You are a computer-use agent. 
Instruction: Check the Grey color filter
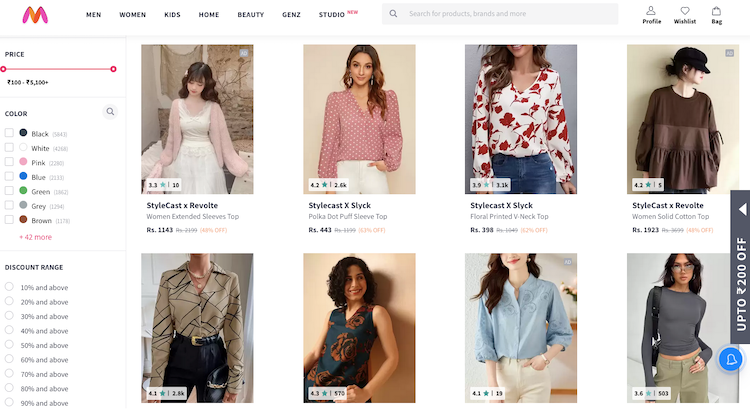9,205
